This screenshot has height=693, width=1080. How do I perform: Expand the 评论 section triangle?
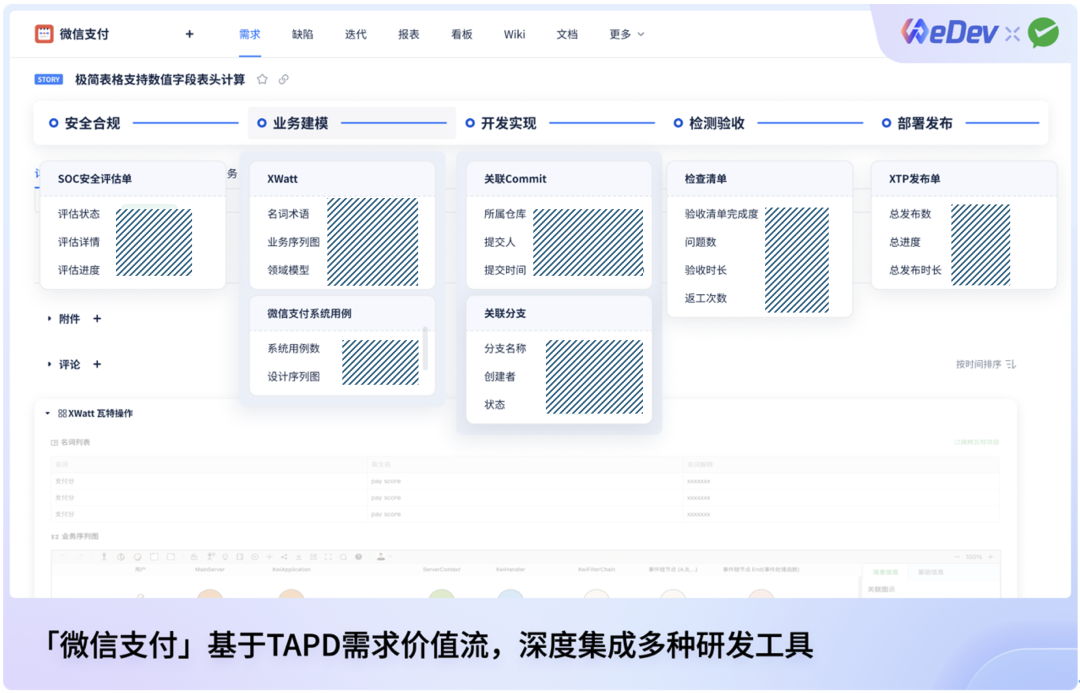point(49,364)
